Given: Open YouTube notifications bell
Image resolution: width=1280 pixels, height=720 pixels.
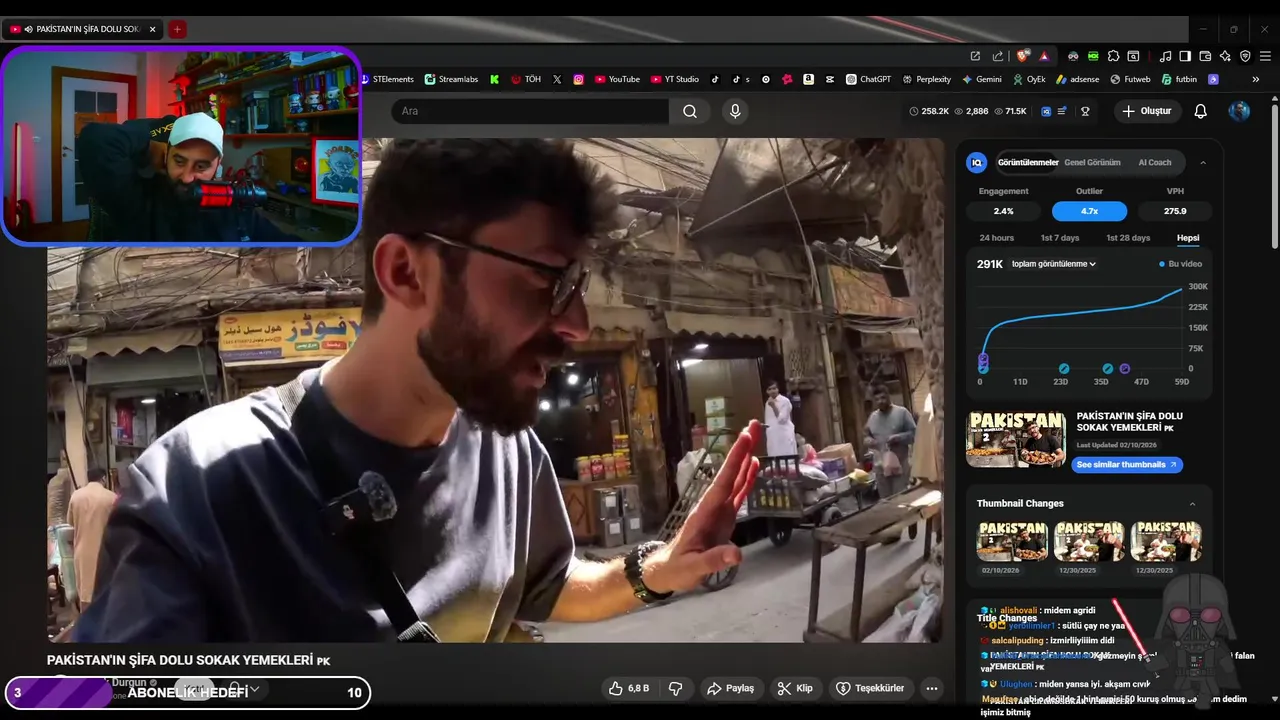Looking at the screenshot, I should coord(1201,111).
